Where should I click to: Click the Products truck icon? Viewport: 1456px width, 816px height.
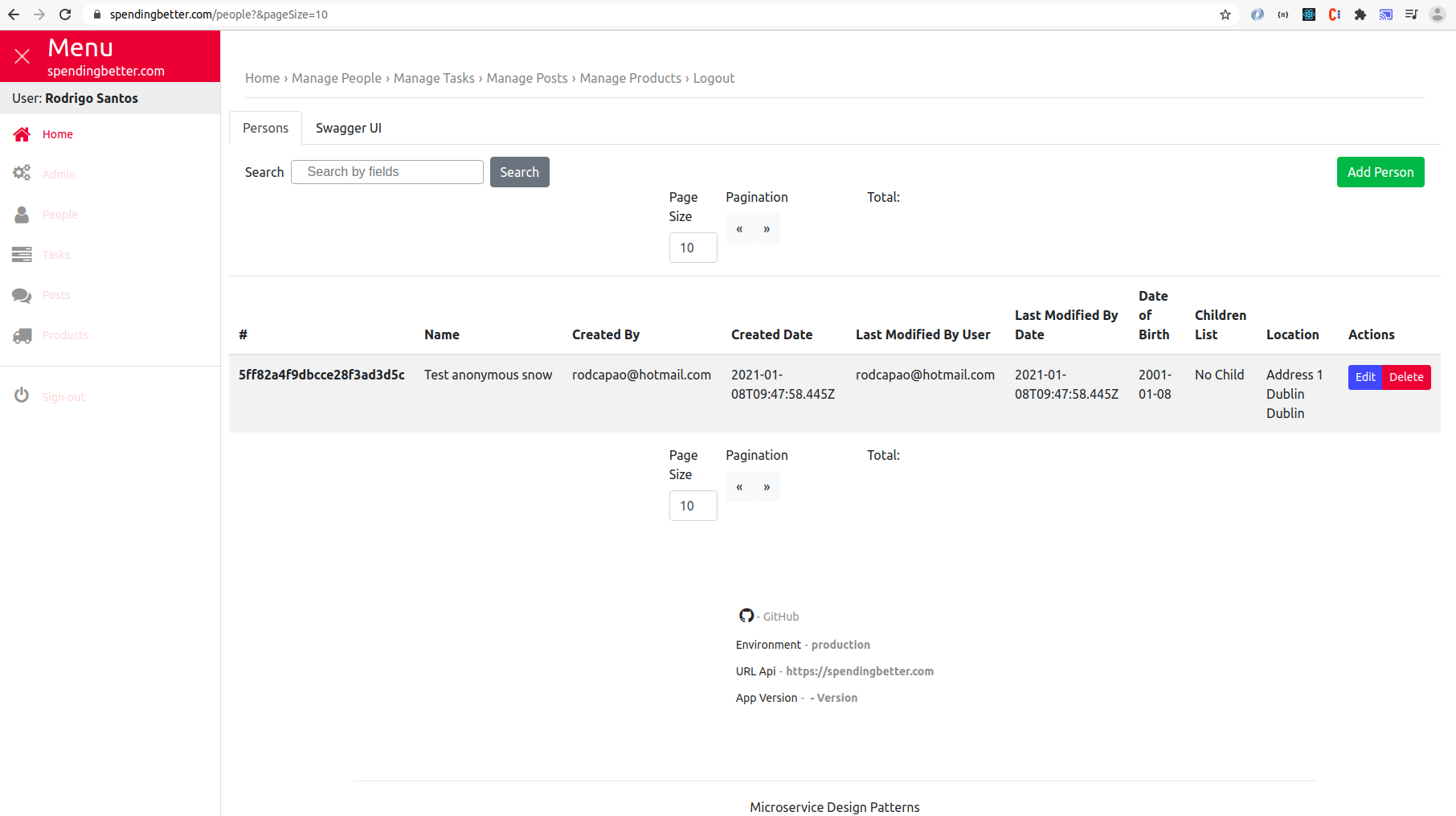[22, 335]
